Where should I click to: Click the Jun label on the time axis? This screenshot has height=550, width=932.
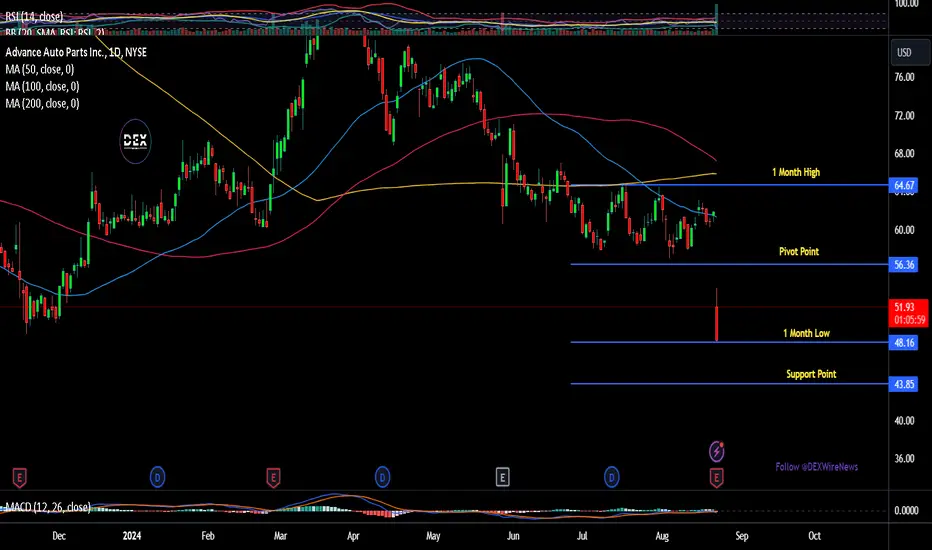point(513,536)
